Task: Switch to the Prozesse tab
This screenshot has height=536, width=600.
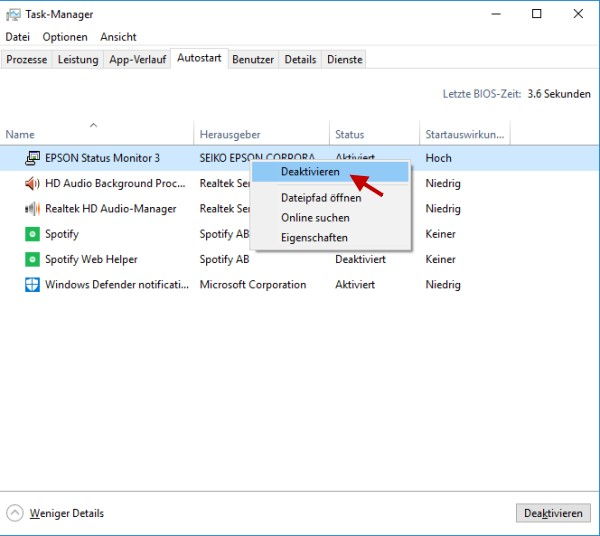Action: pyautogui.click(x=27, y=60)
